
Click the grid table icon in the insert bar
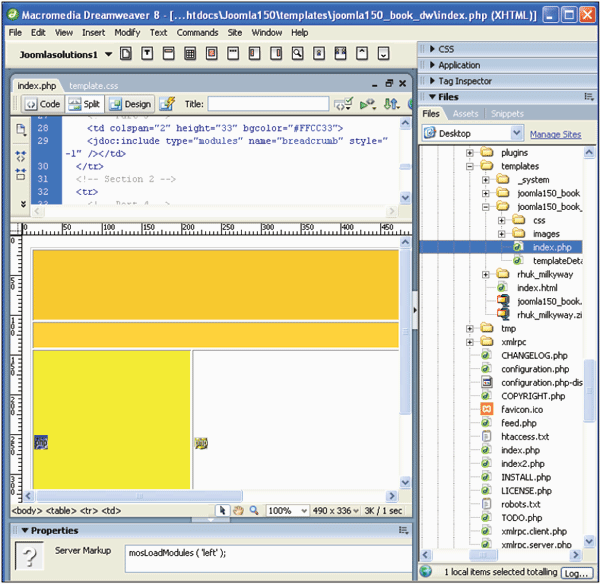190,54
